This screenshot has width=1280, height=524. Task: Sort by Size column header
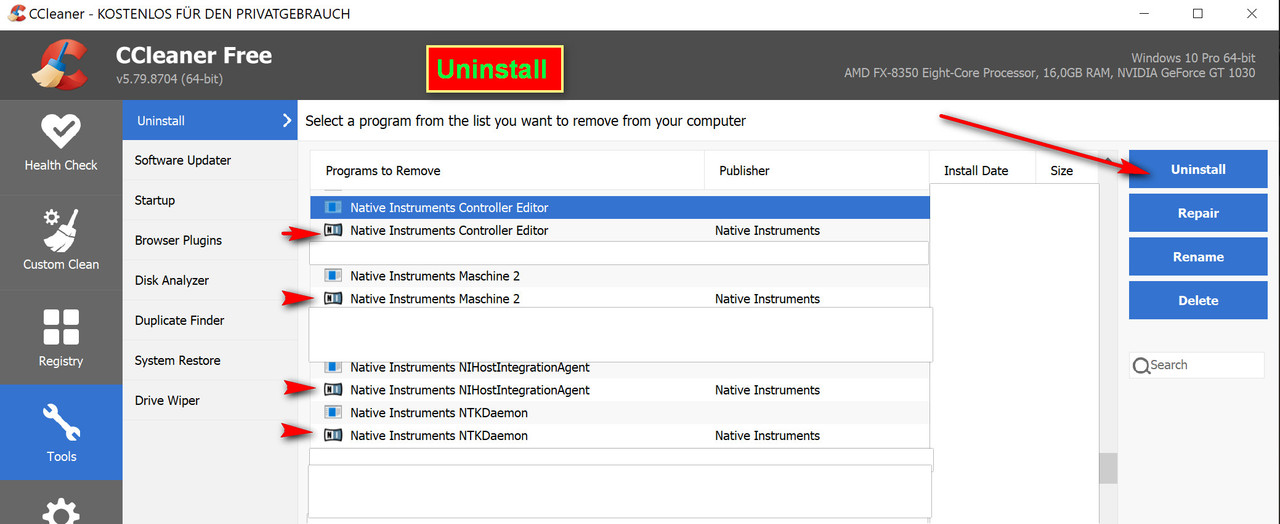tap(1067, 171)
